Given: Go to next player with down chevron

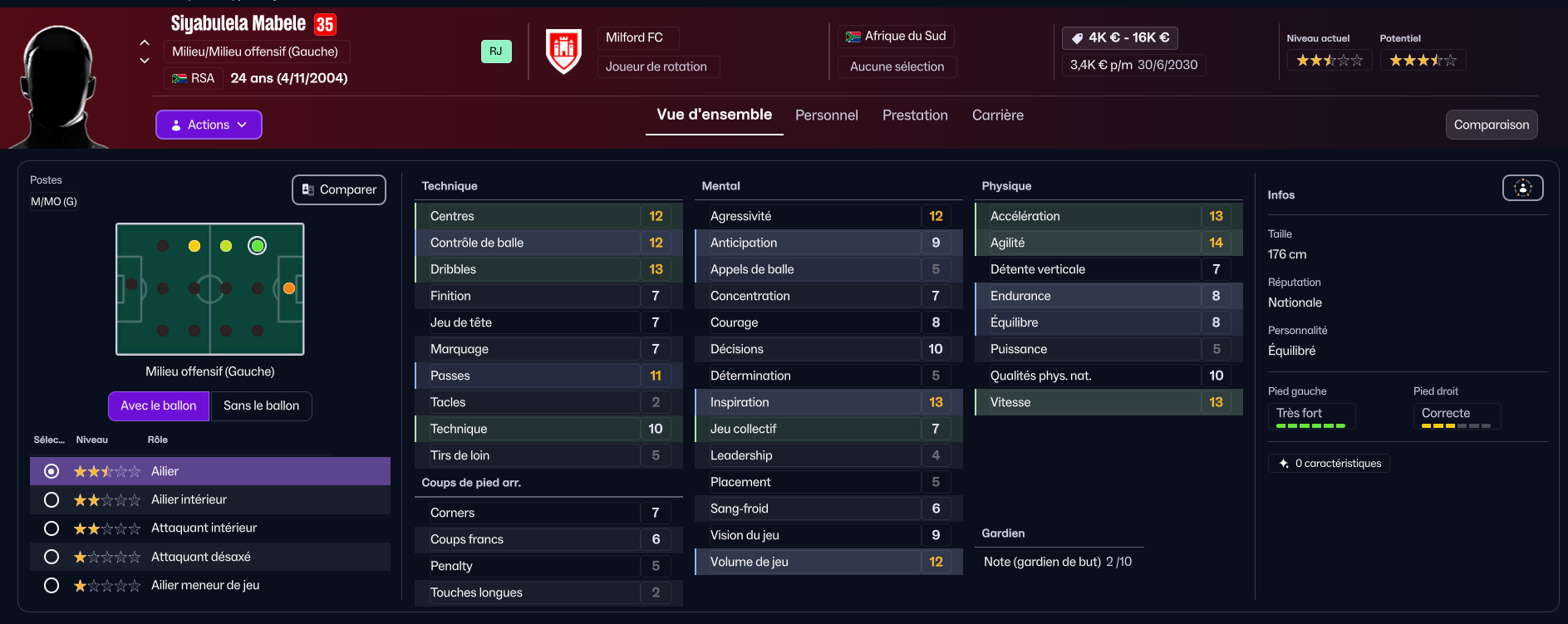Looking at the screenshot, I should coord(145,60).
